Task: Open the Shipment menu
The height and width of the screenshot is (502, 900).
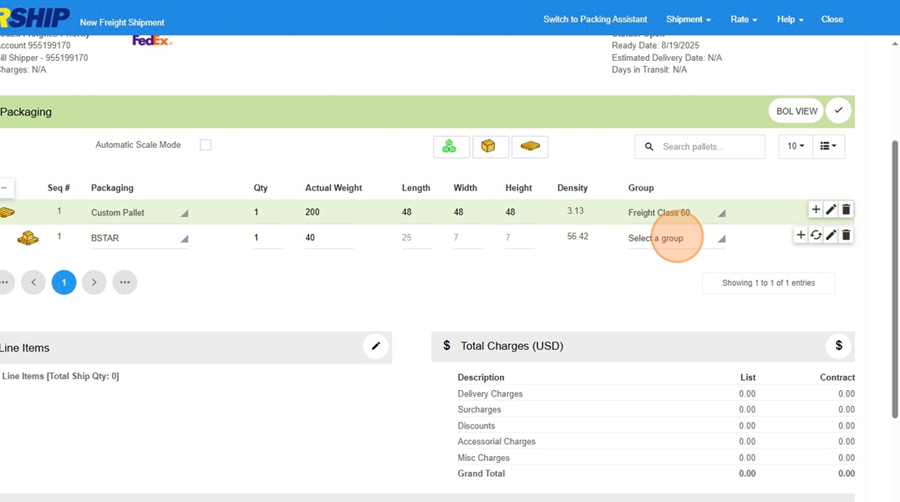Action: tap(688, 19)
